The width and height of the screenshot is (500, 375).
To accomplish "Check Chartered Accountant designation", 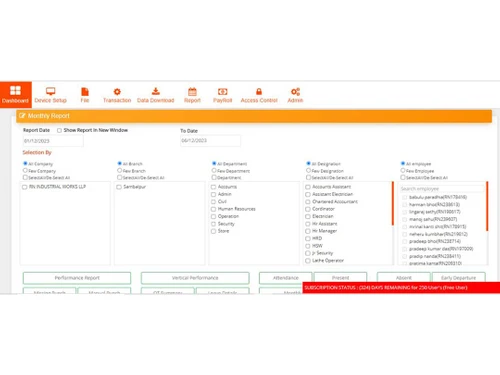I will tap(308, 202).
